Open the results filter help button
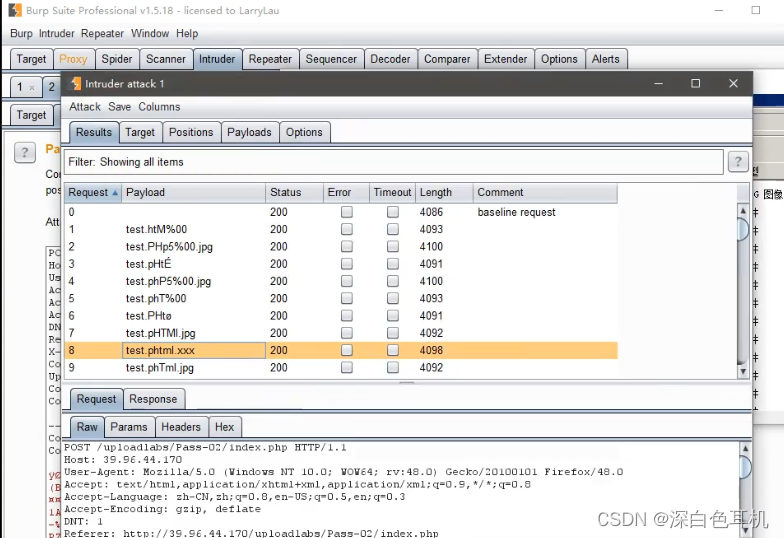This screenshot has width=784, height=538. (x=738, y=162)
